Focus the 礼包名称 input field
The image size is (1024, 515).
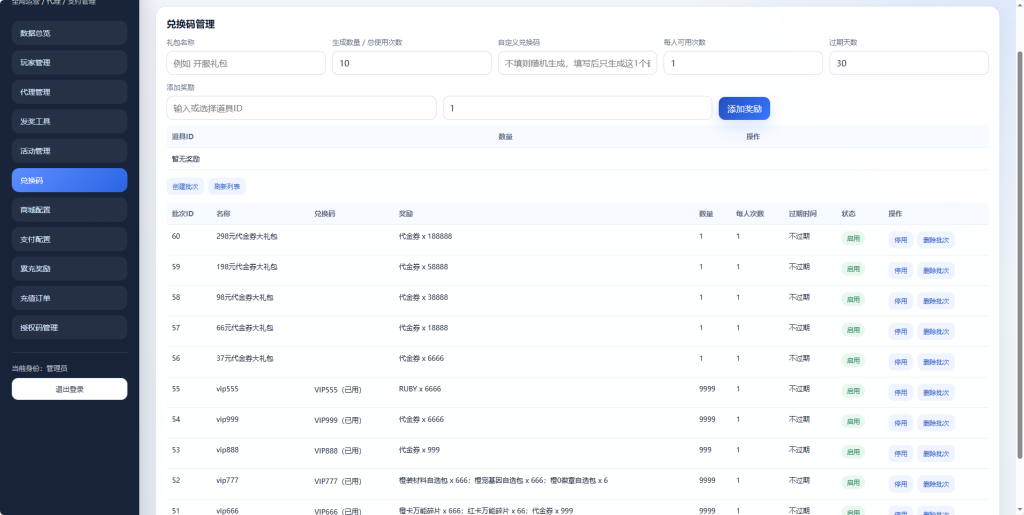[x=246, y=63]
